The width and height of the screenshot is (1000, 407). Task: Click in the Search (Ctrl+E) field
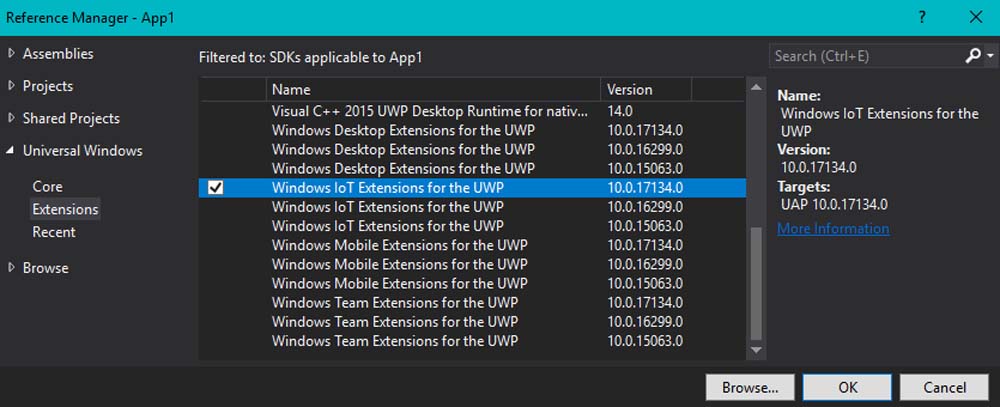(x=866, y=56)
